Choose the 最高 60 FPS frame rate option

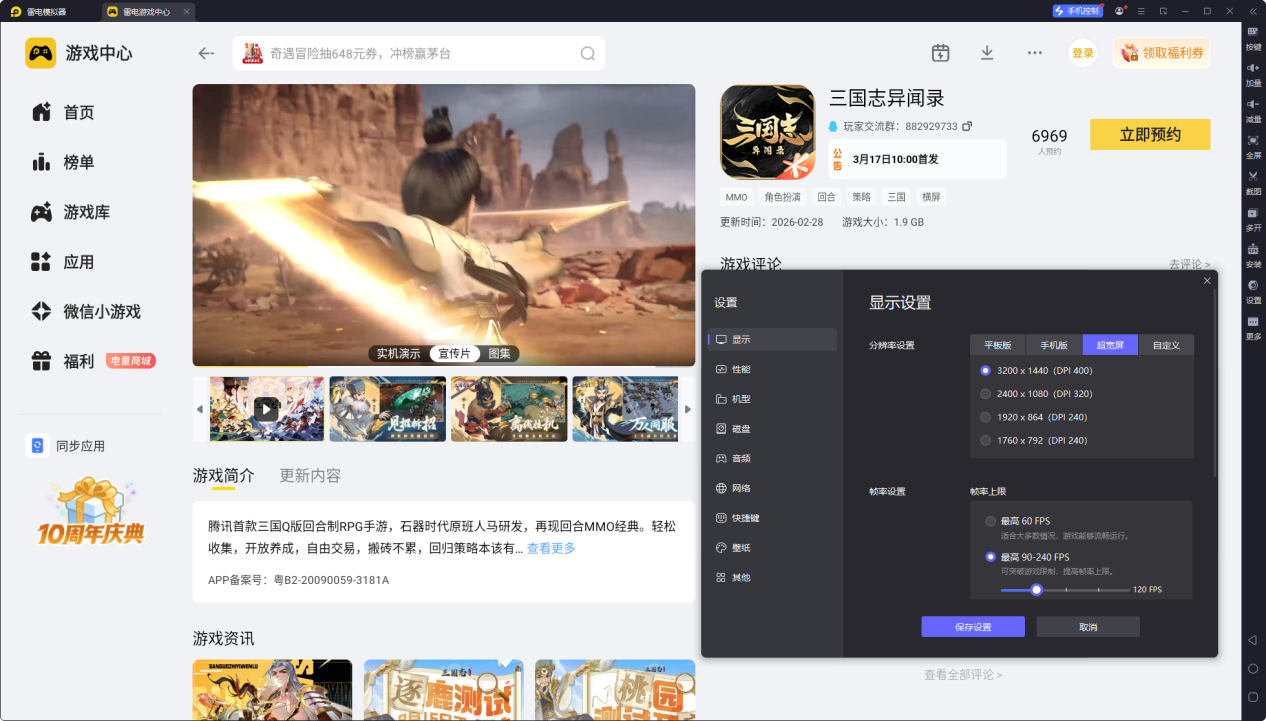(991, 521)
